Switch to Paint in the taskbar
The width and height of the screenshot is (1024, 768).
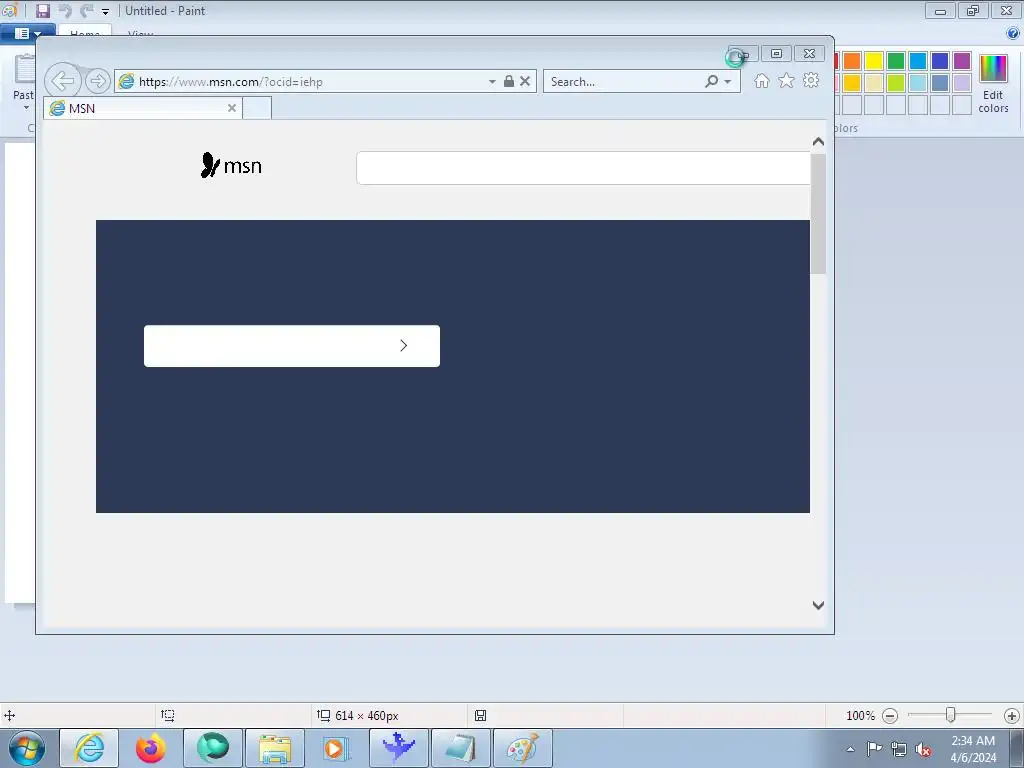click(522, 748)
